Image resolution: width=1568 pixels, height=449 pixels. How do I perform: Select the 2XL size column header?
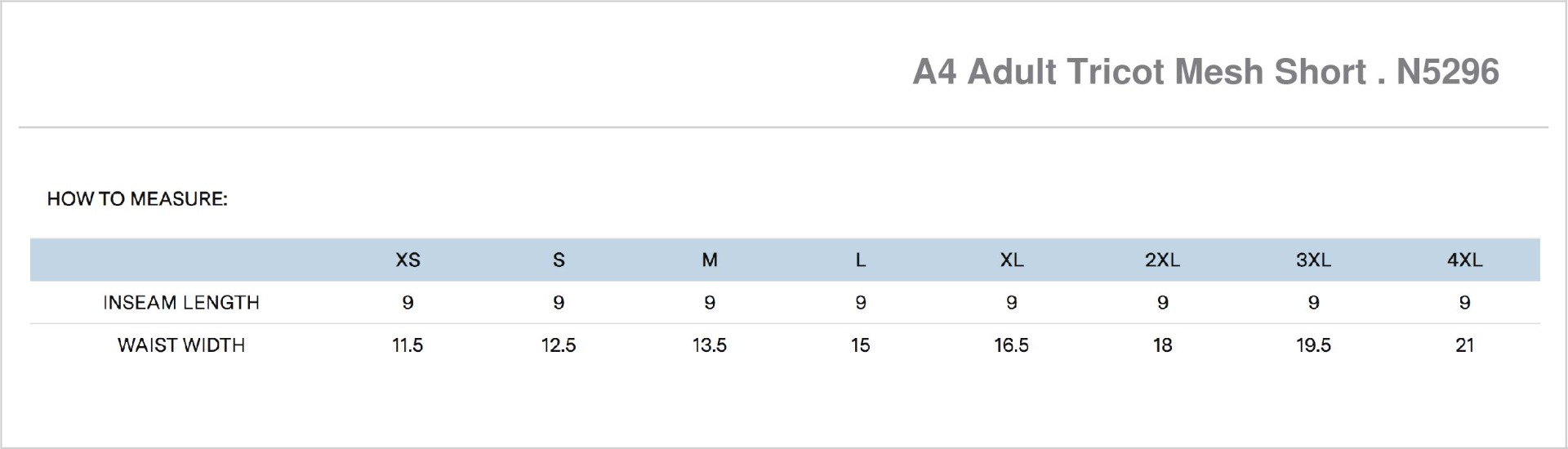coord(1162,260)
